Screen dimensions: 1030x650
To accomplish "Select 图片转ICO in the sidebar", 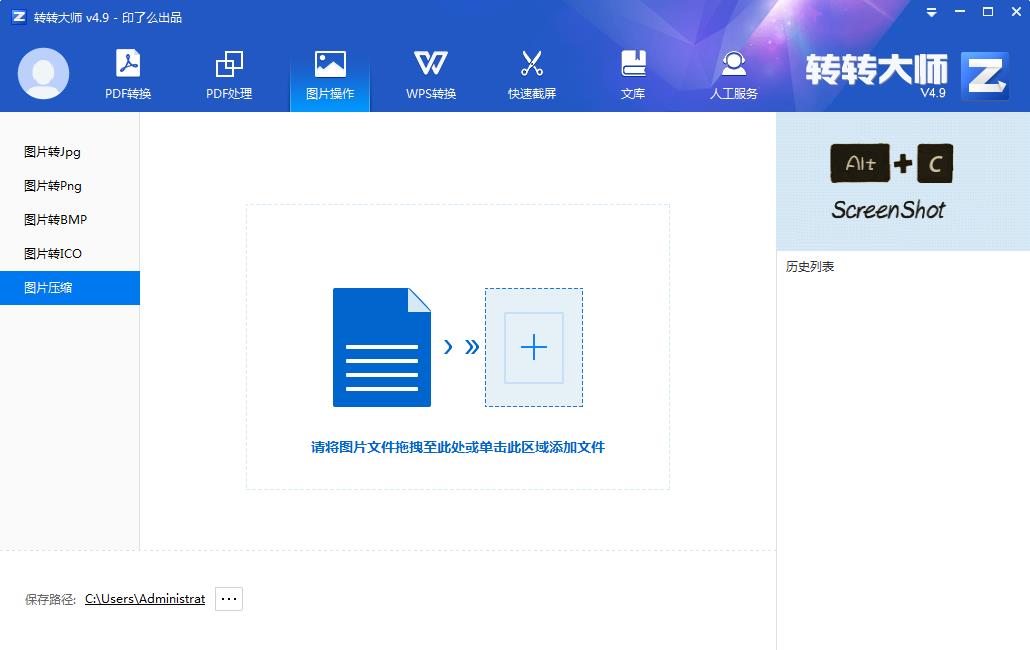I will [52, 254].
